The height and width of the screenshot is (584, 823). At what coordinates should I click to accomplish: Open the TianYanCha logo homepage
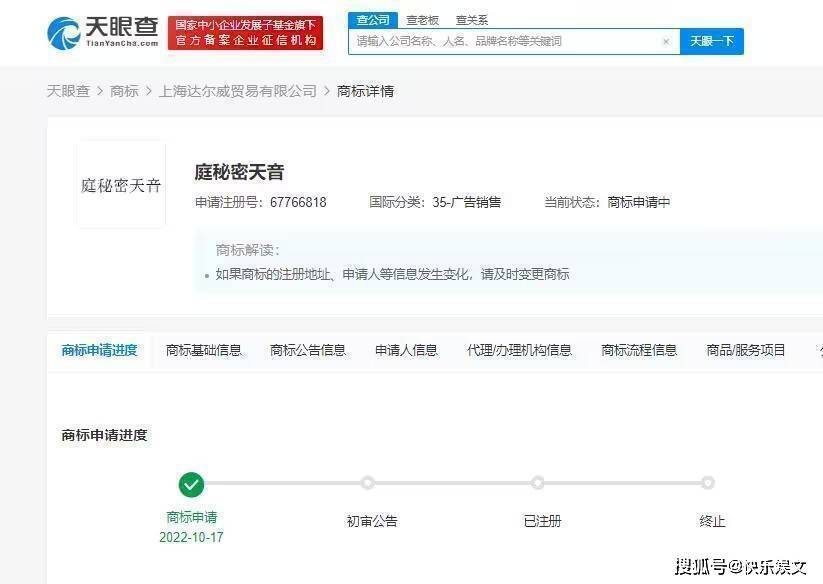pos(102,33)
